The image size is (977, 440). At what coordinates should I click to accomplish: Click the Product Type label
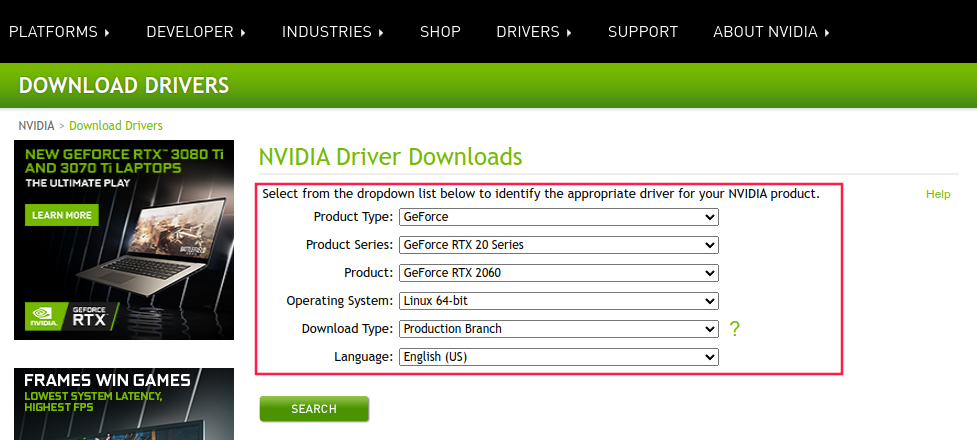coord(353,217)
